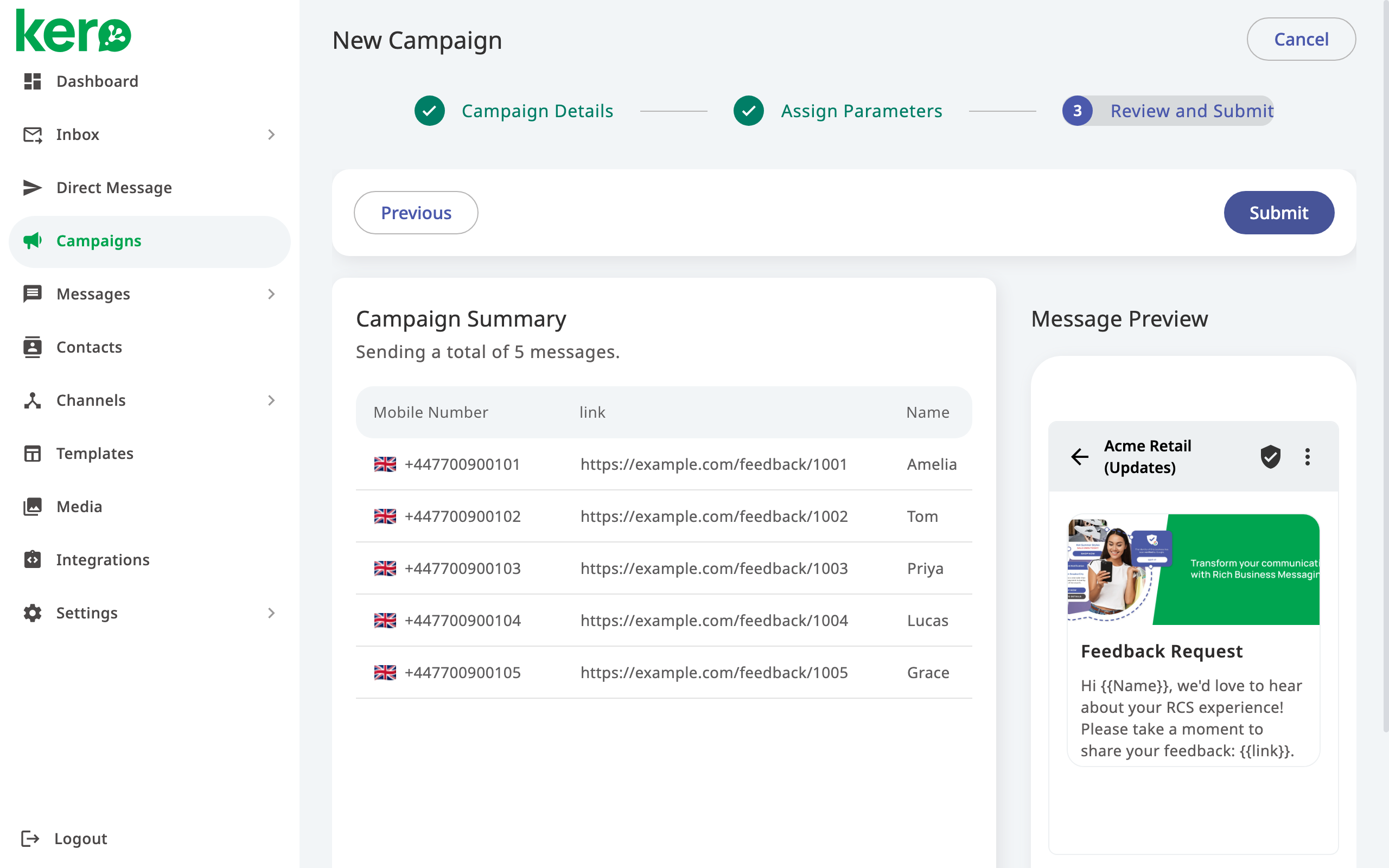
Task: Click the +447700900101 mobile number
Action: [x=463, y=464]
